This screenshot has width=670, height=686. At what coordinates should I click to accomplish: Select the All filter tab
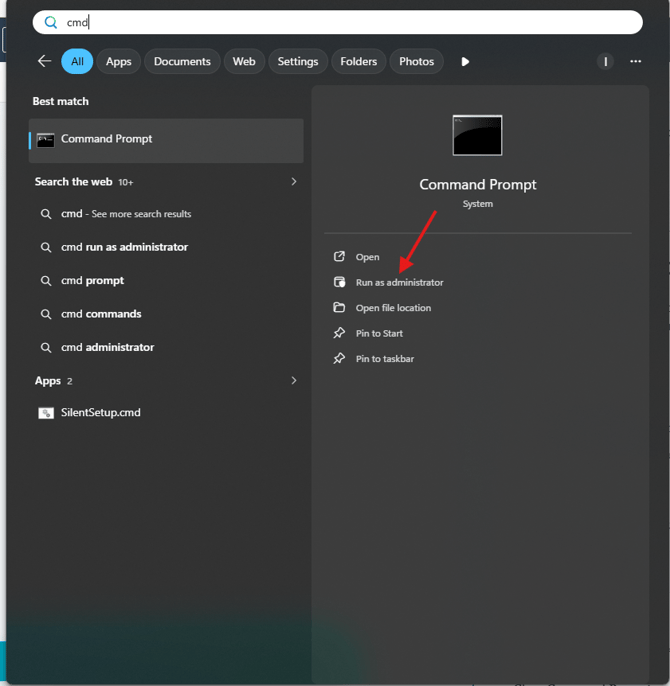(77, 61)
